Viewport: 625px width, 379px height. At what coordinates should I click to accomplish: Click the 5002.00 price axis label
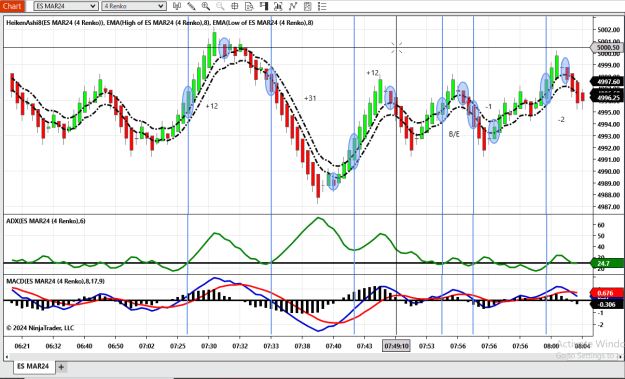pos(609,29)
